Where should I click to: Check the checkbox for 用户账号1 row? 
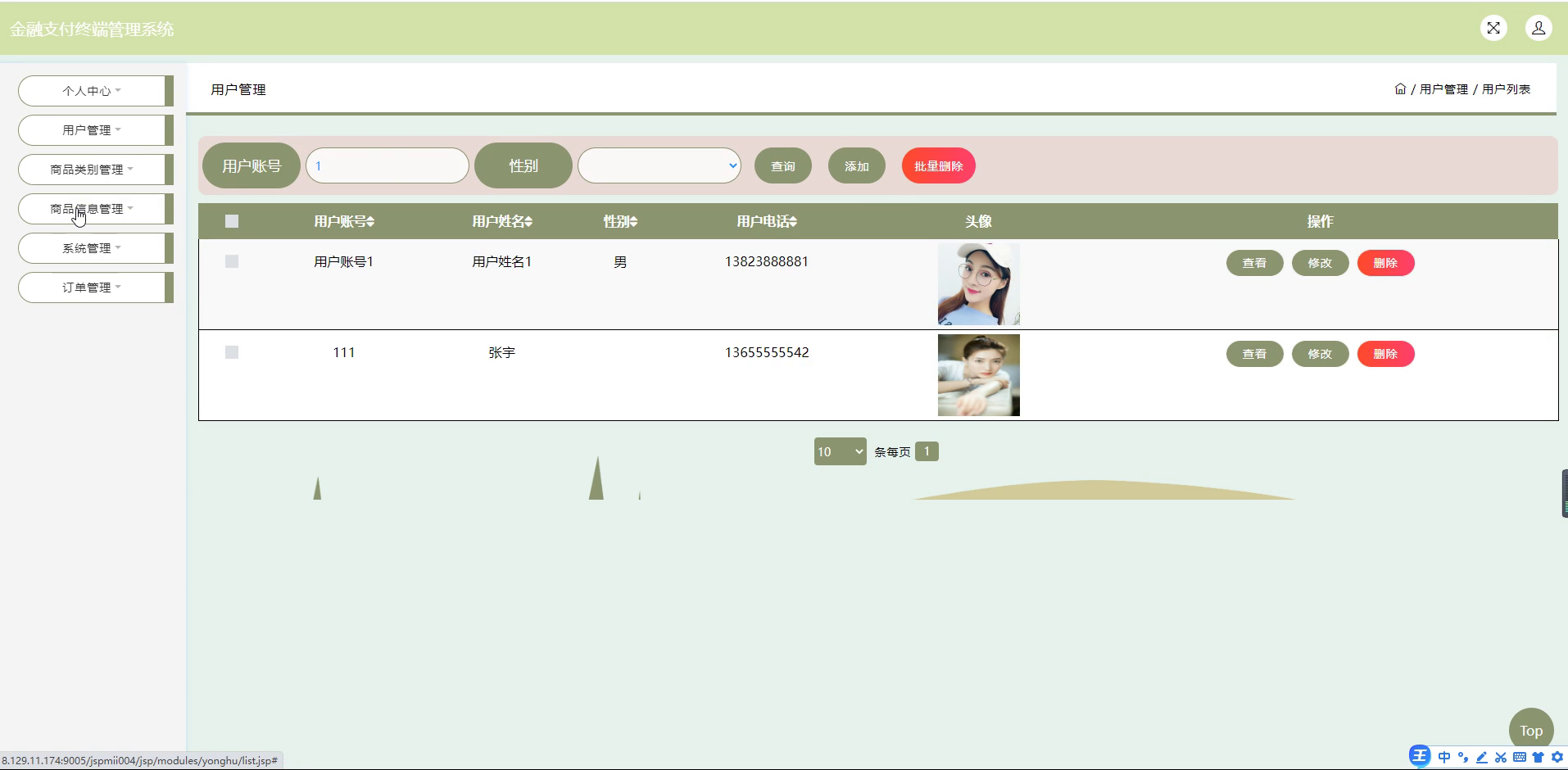(232, 261)
